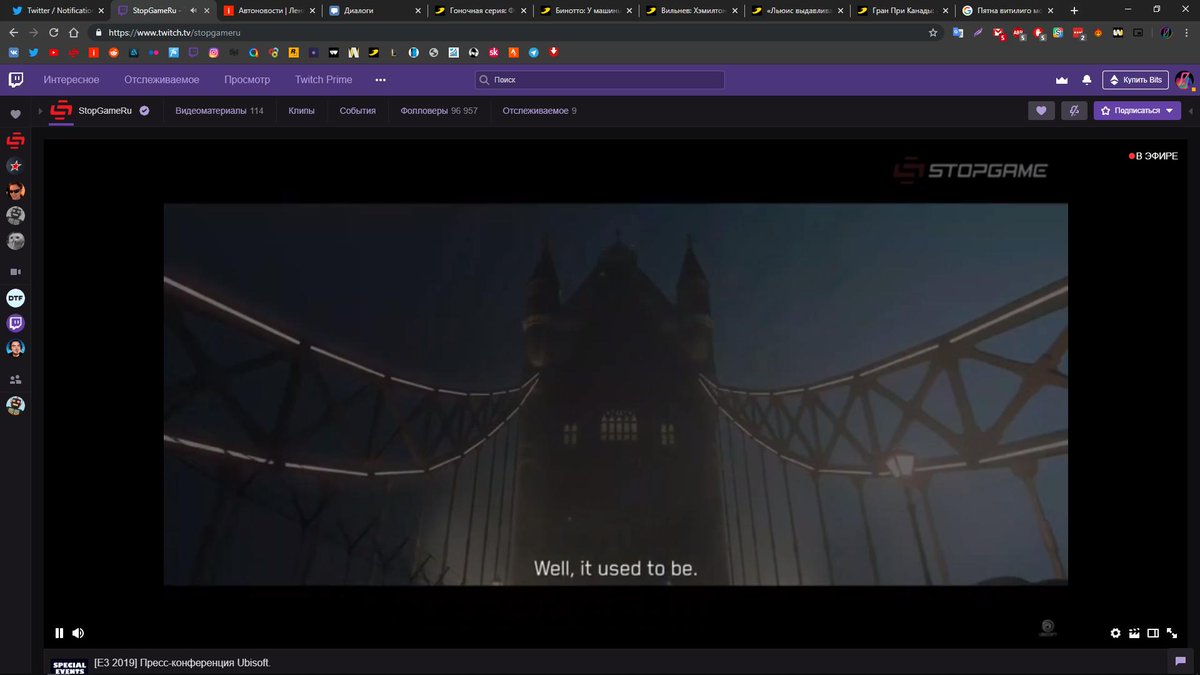
Task: Switch to the Диалоги browser tab
Action: (x=374, y=10)
